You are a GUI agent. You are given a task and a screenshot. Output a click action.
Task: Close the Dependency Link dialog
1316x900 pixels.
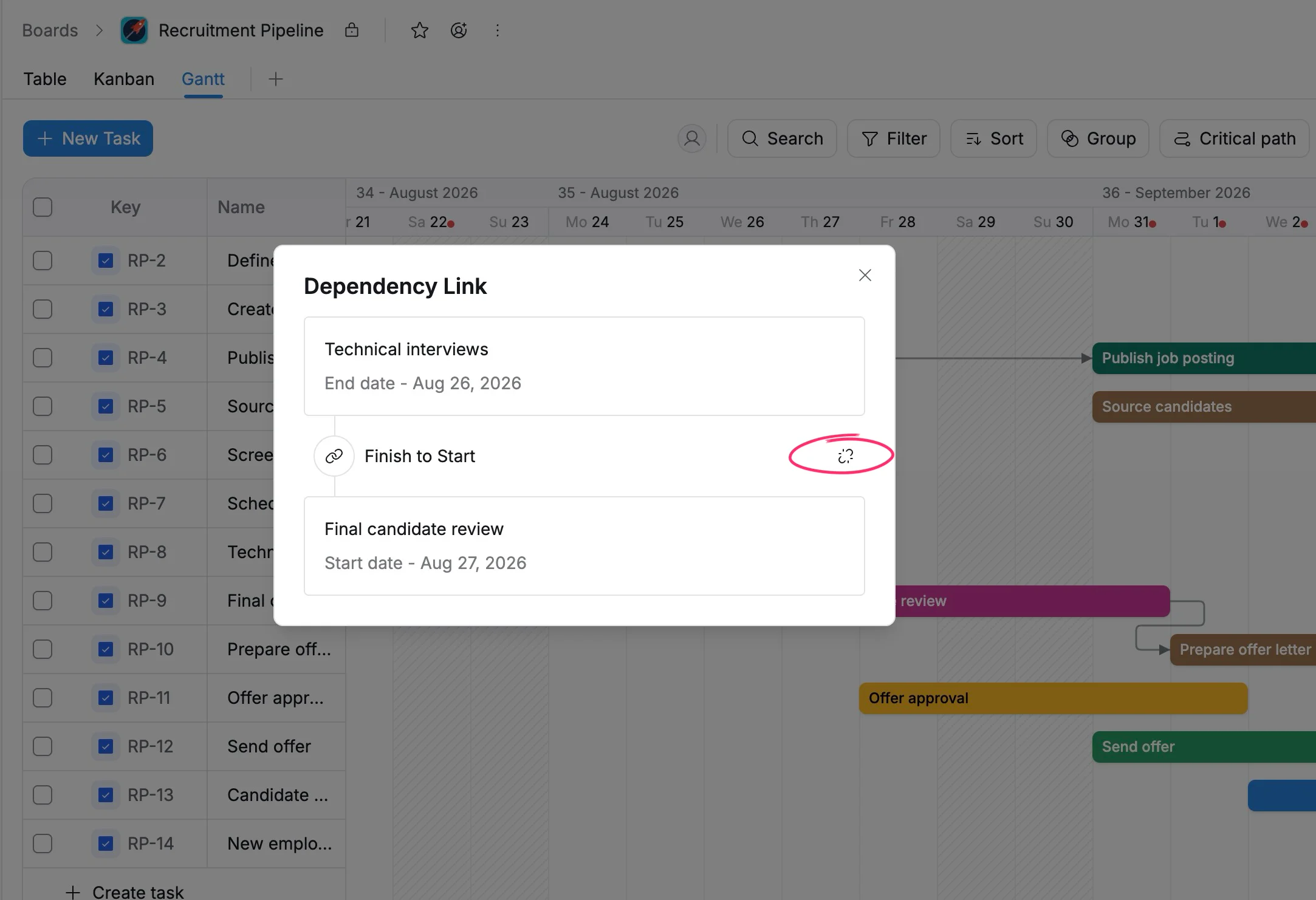[865, 275]
